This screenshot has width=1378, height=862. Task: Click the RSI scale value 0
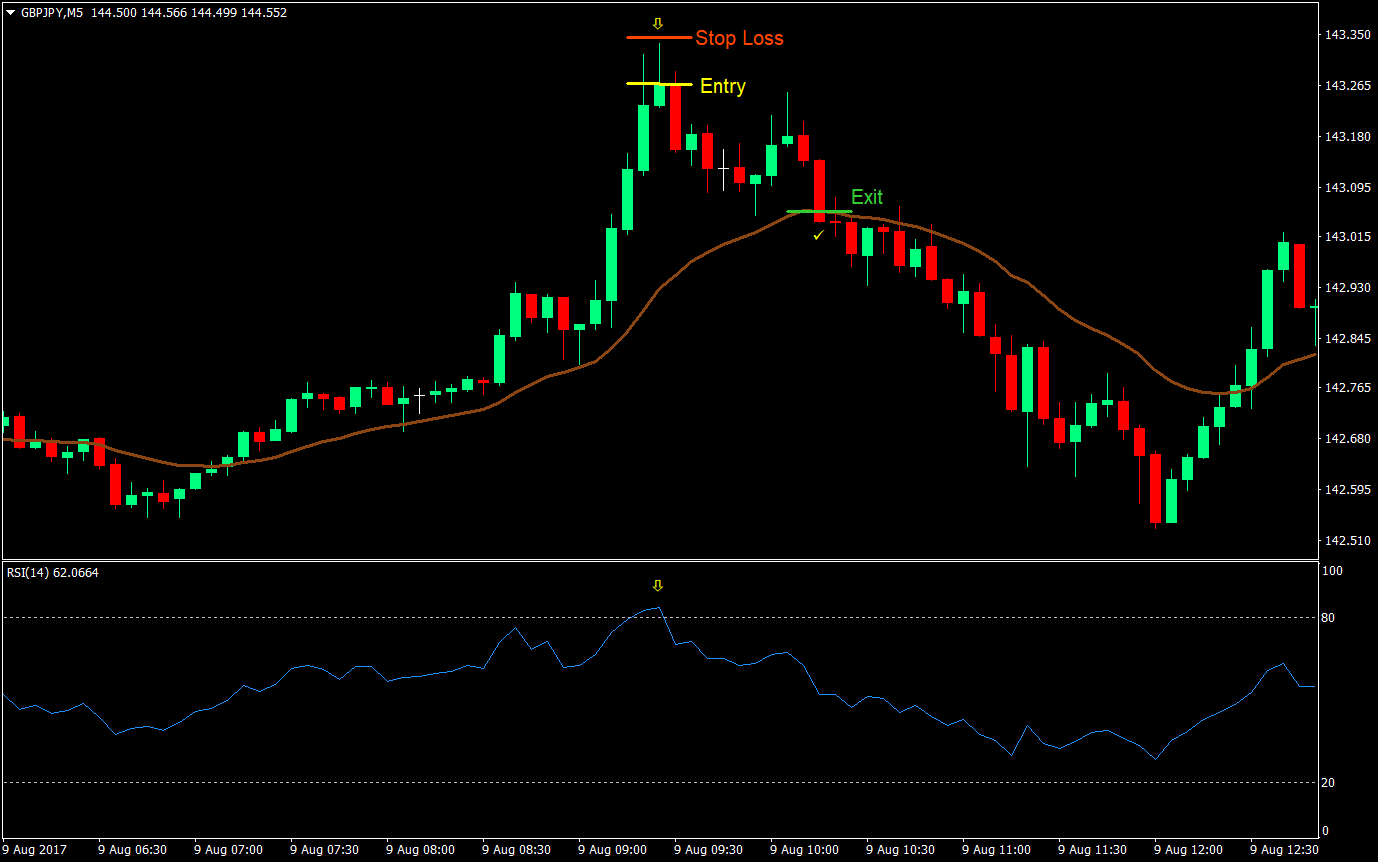click(x=1326, y=831)
